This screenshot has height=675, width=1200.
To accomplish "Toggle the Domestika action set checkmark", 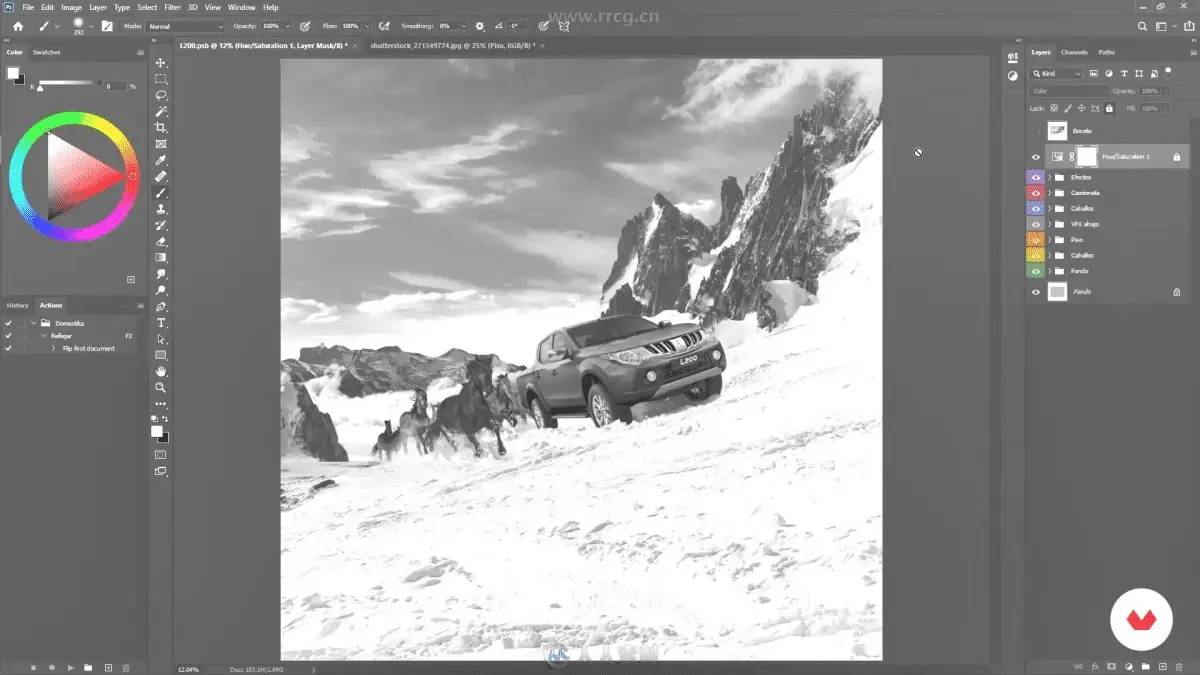I will point(8,323).
